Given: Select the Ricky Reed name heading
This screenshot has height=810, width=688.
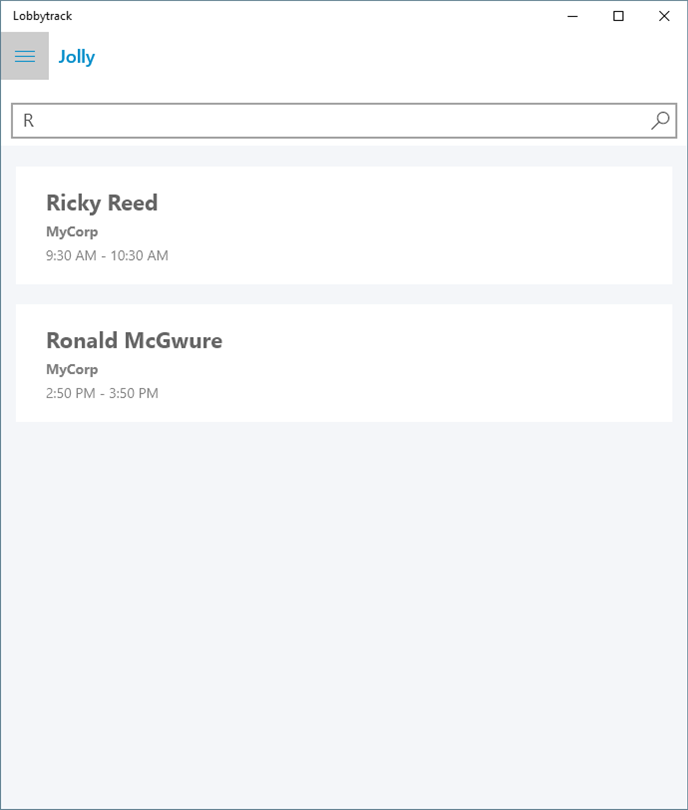Looking at the screenshot, I should [102, 203].
